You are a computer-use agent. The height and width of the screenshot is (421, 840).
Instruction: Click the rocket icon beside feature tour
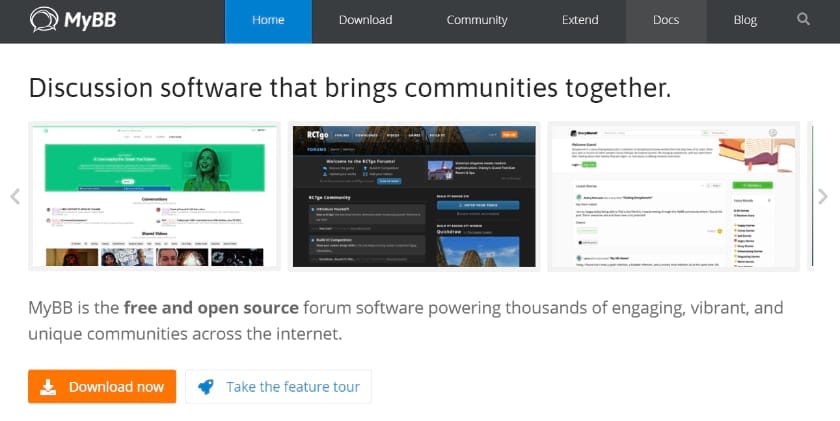pos(206,387)
